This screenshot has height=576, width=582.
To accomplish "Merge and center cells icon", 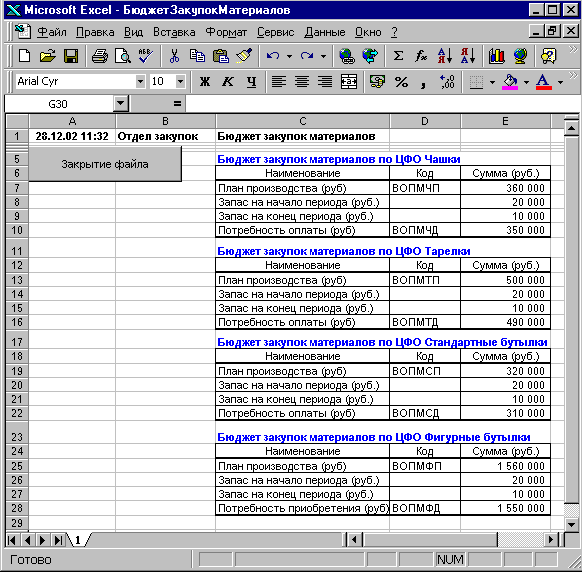I will 349,81.
